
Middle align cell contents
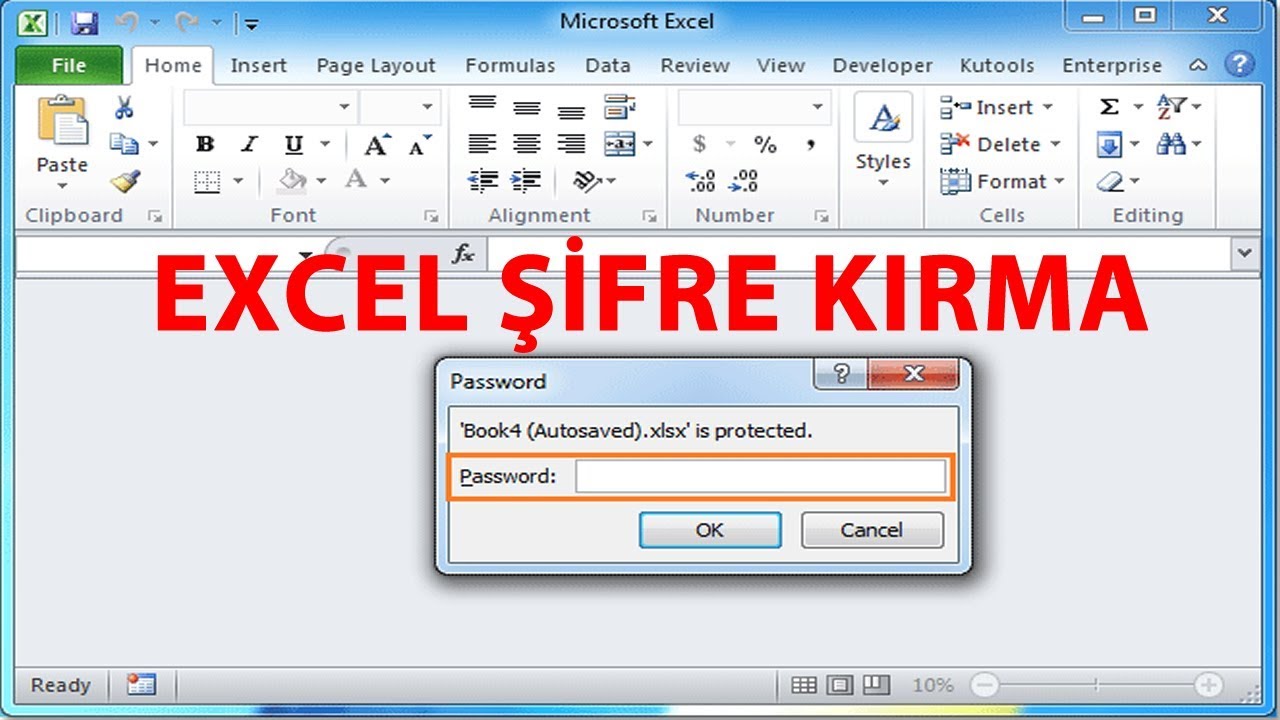tap(527, 107)
